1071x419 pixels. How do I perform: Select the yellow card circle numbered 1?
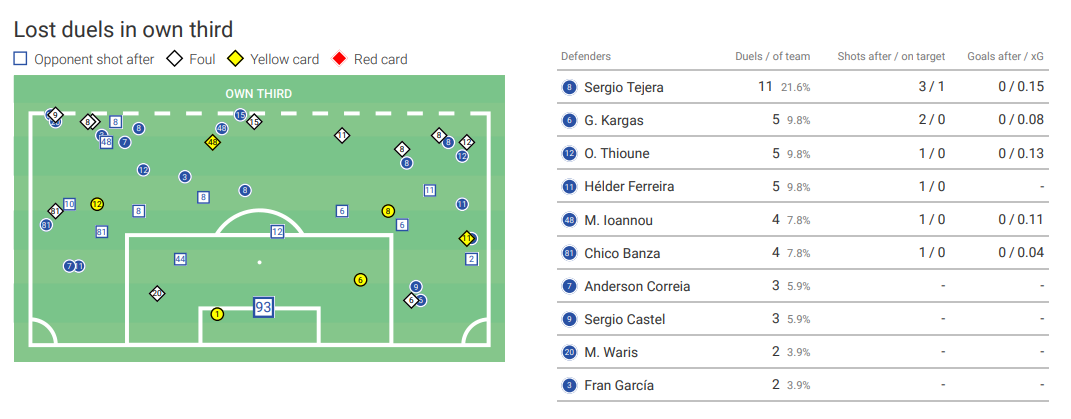click(217, 314)
